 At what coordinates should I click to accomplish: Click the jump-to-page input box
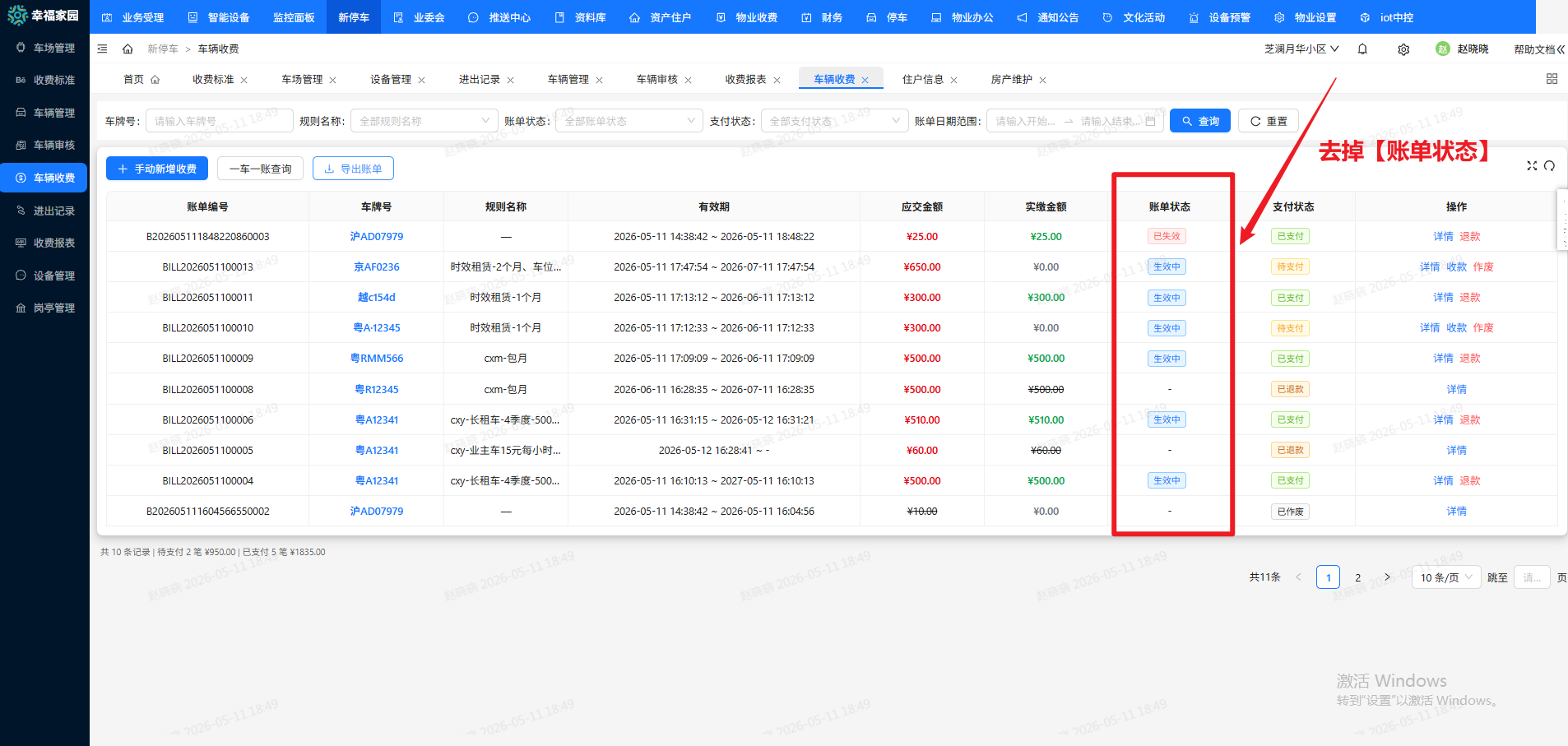[x=1532, y=577]
